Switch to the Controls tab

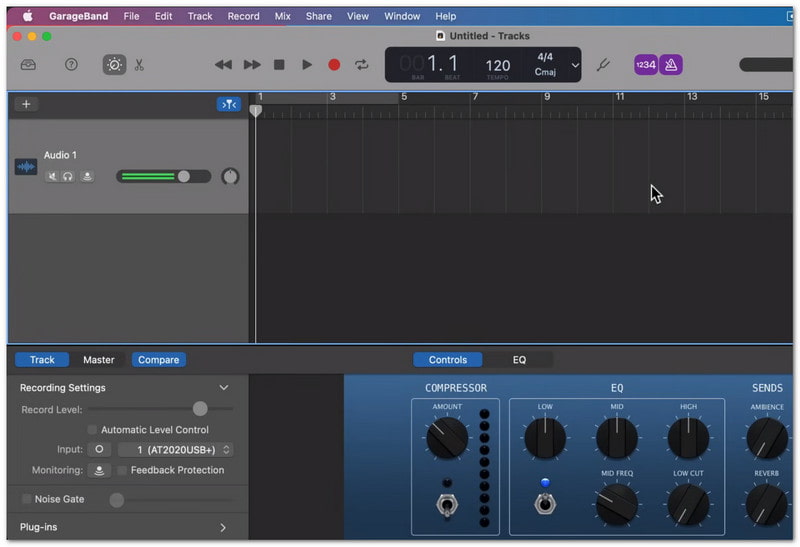click(x=447, y=360)
